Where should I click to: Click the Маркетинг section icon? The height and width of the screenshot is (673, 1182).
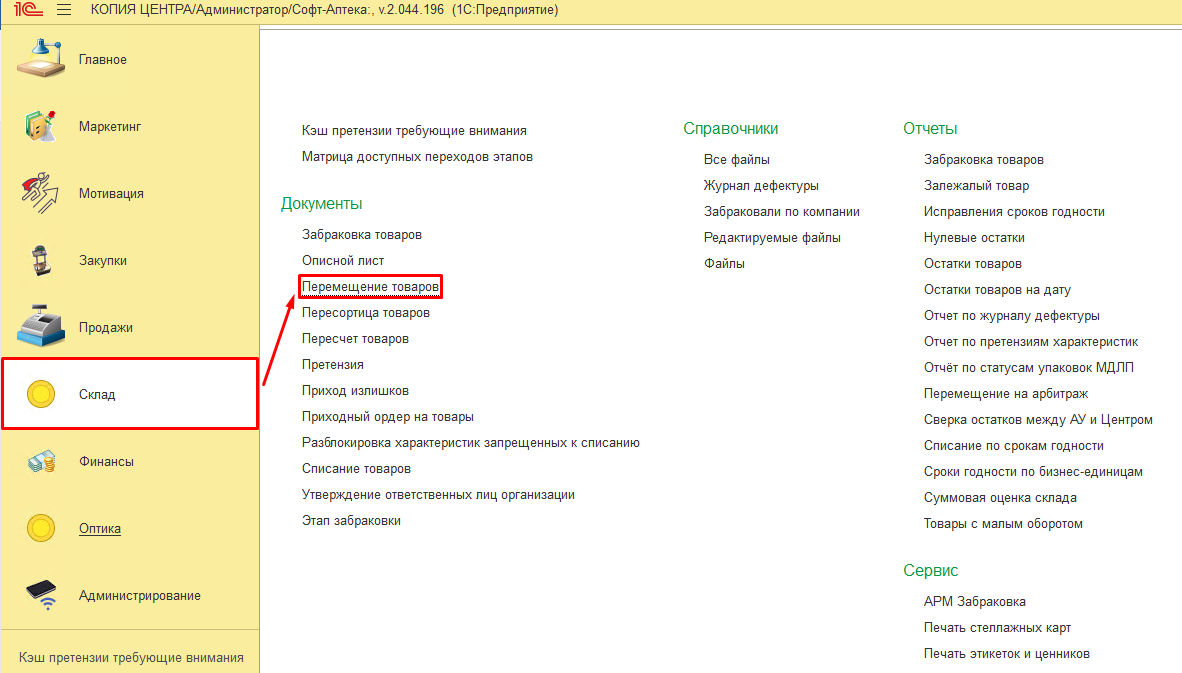click(x=40, y=127)
